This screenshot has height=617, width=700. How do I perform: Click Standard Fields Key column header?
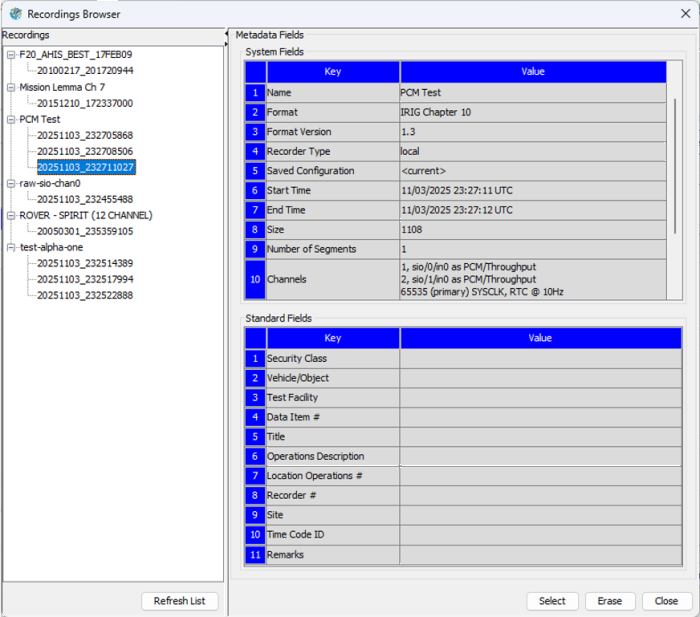click(x=333, y=338)
